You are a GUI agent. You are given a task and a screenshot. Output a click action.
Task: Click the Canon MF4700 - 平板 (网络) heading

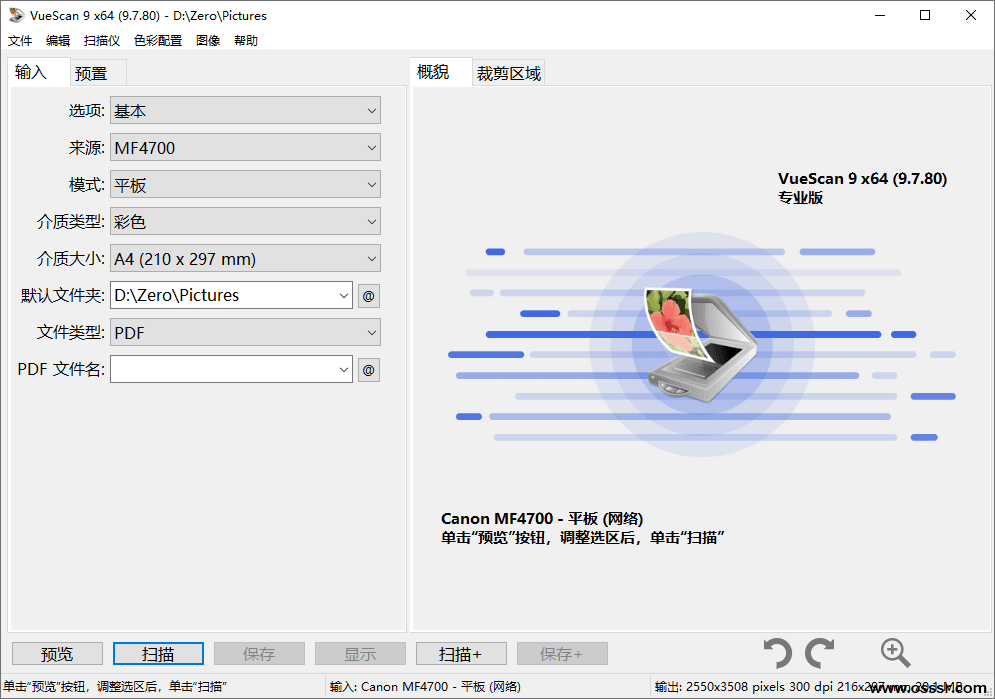coord(542,519)
